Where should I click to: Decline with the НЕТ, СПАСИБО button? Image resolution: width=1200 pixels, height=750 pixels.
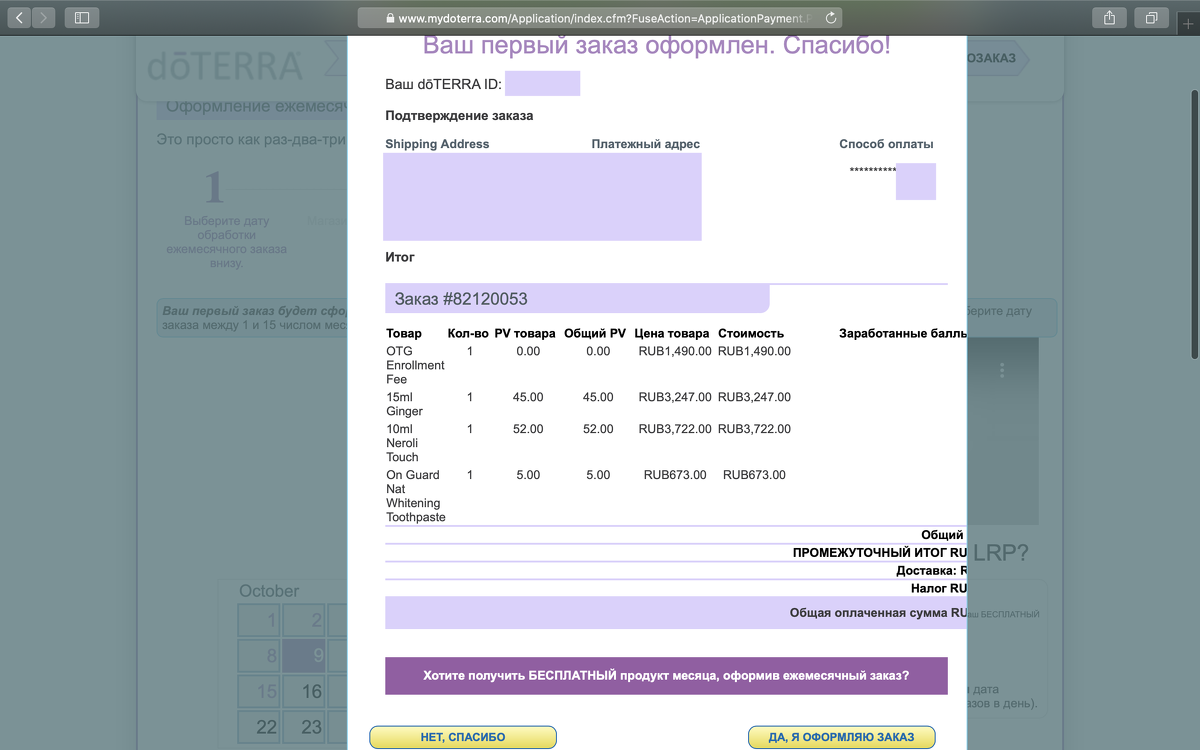point(463,737)
